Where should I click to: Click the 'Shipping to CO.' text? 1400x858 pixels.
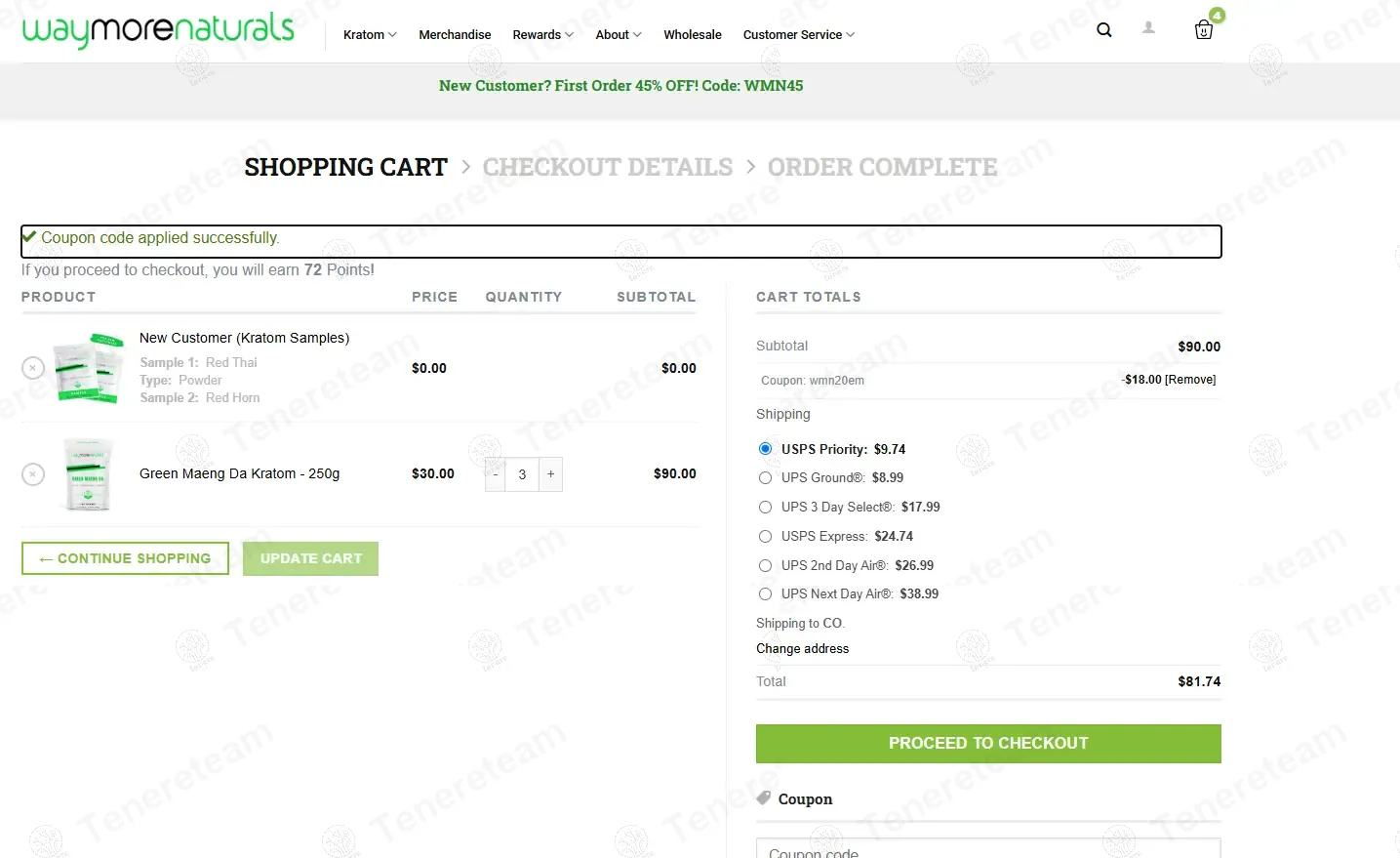point(801,623)
